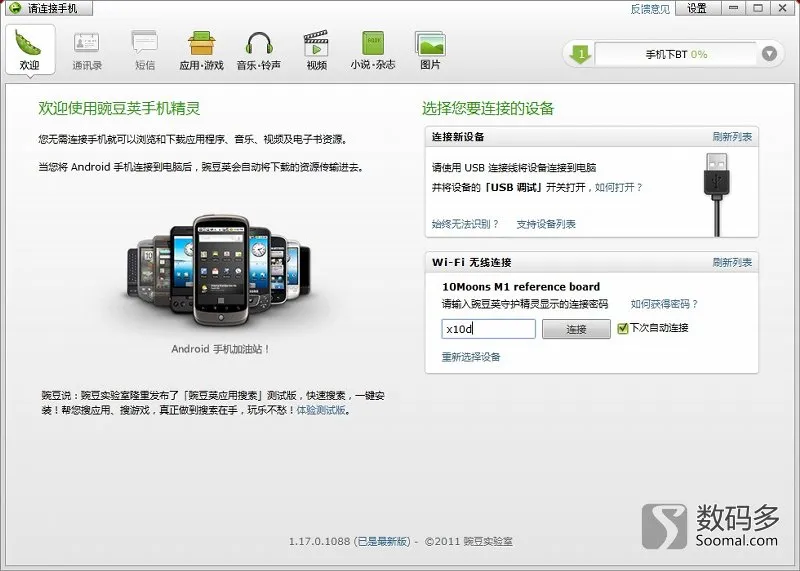Expand the download list dropdown arrow
Image resolution: width=800 pixels, height=571 pixels.
(x=769, y=54)
